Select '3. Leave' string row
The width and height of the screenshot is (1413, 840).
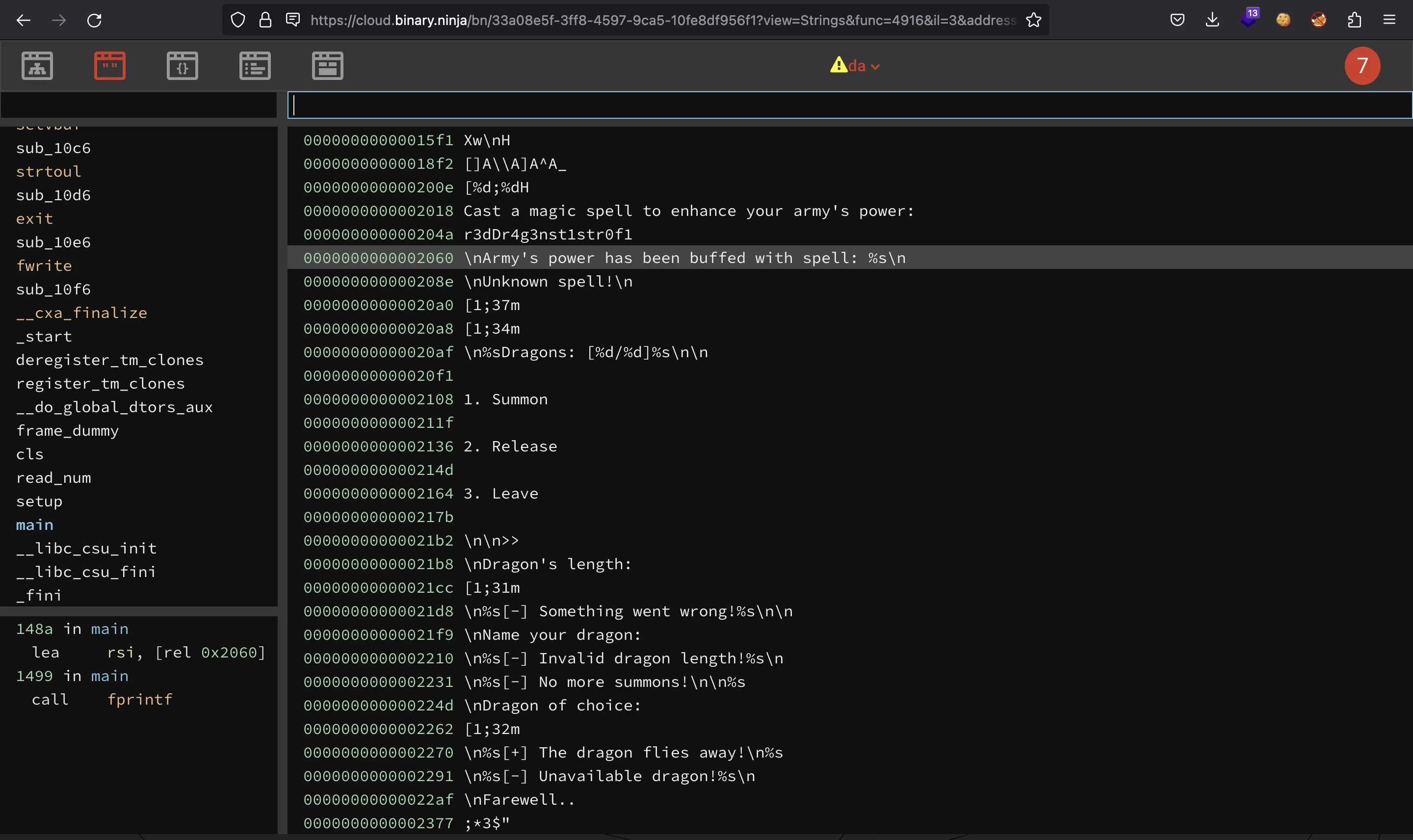(849, 494)
